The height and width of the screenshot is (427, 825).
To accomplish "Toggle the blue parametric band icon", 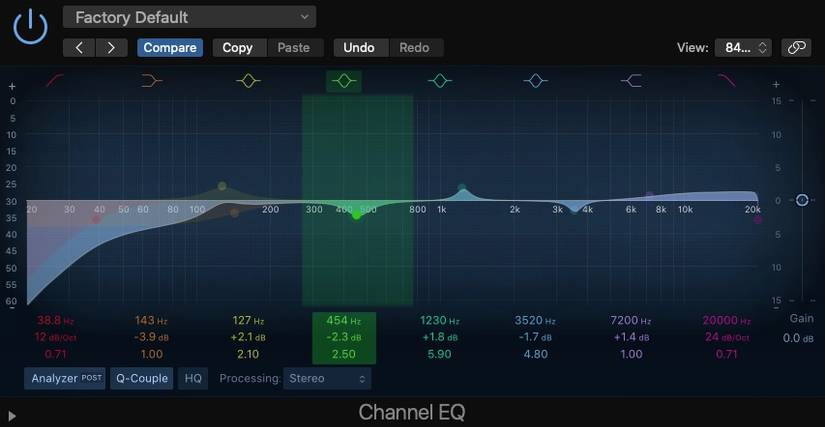I will point(536,81).
